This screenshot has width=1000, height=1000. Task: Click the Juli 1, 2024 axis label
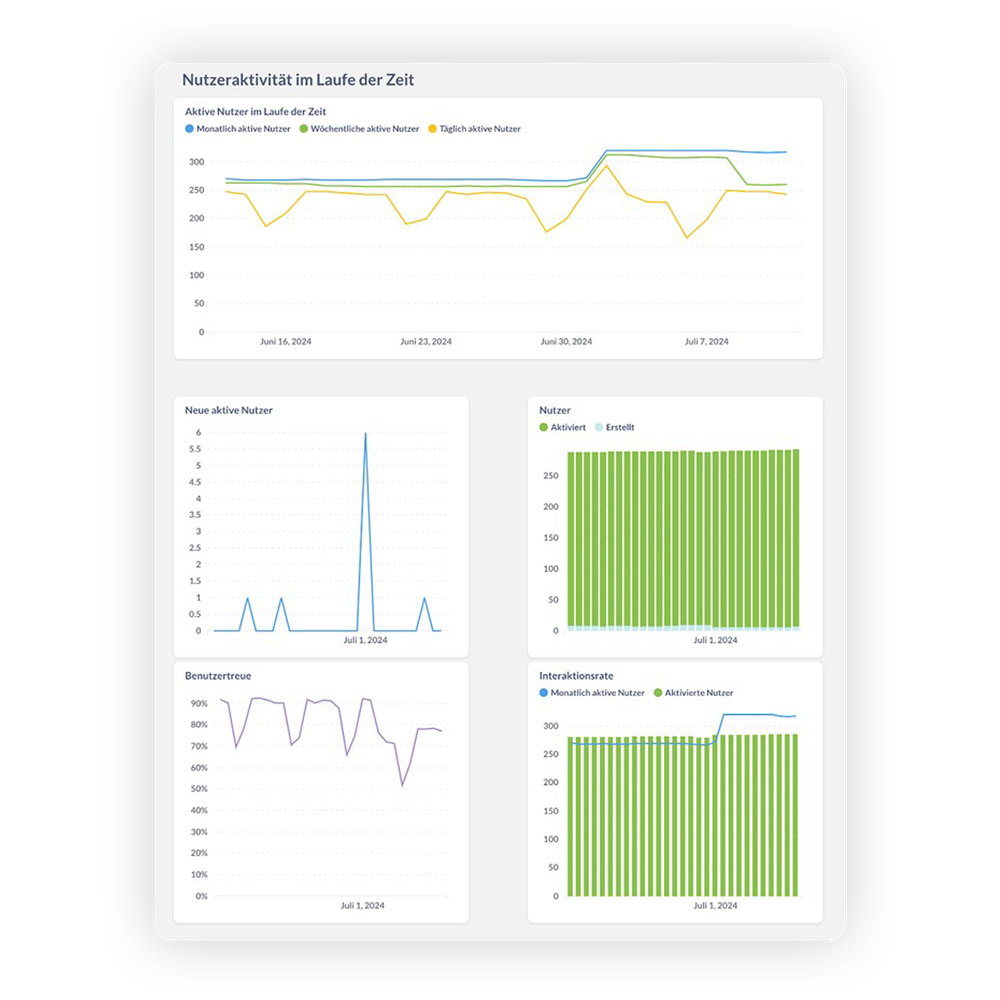(714, 638)
